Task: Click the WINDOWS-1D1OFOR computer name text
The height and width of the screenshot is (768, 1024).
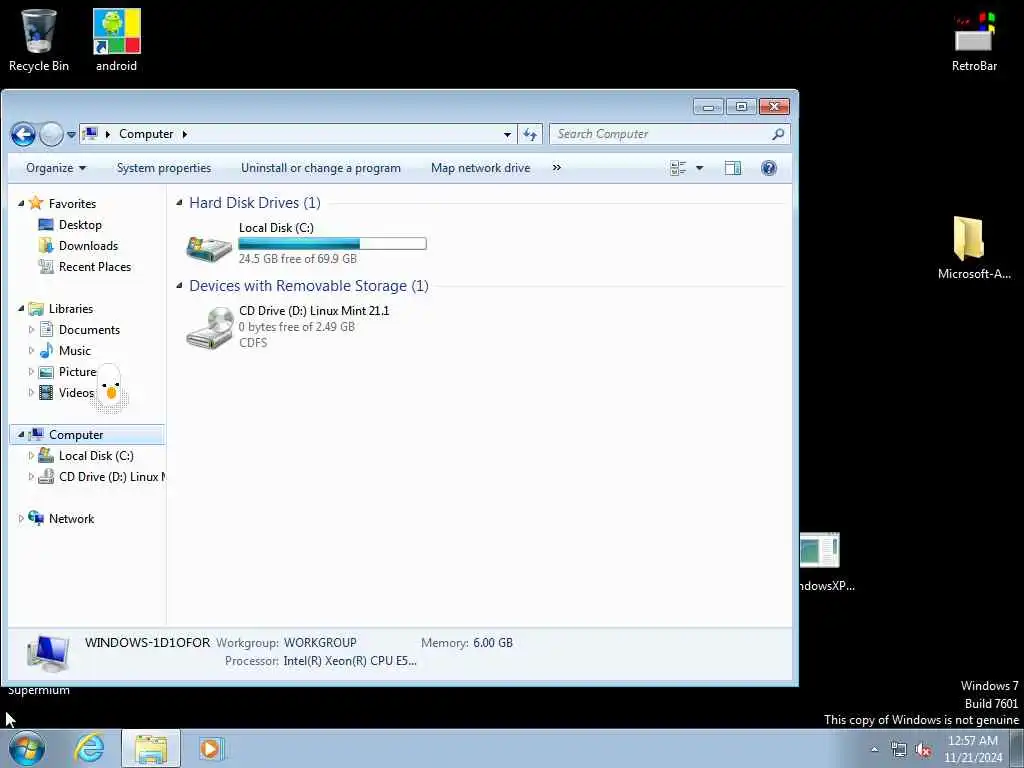Action: [148, 643]
